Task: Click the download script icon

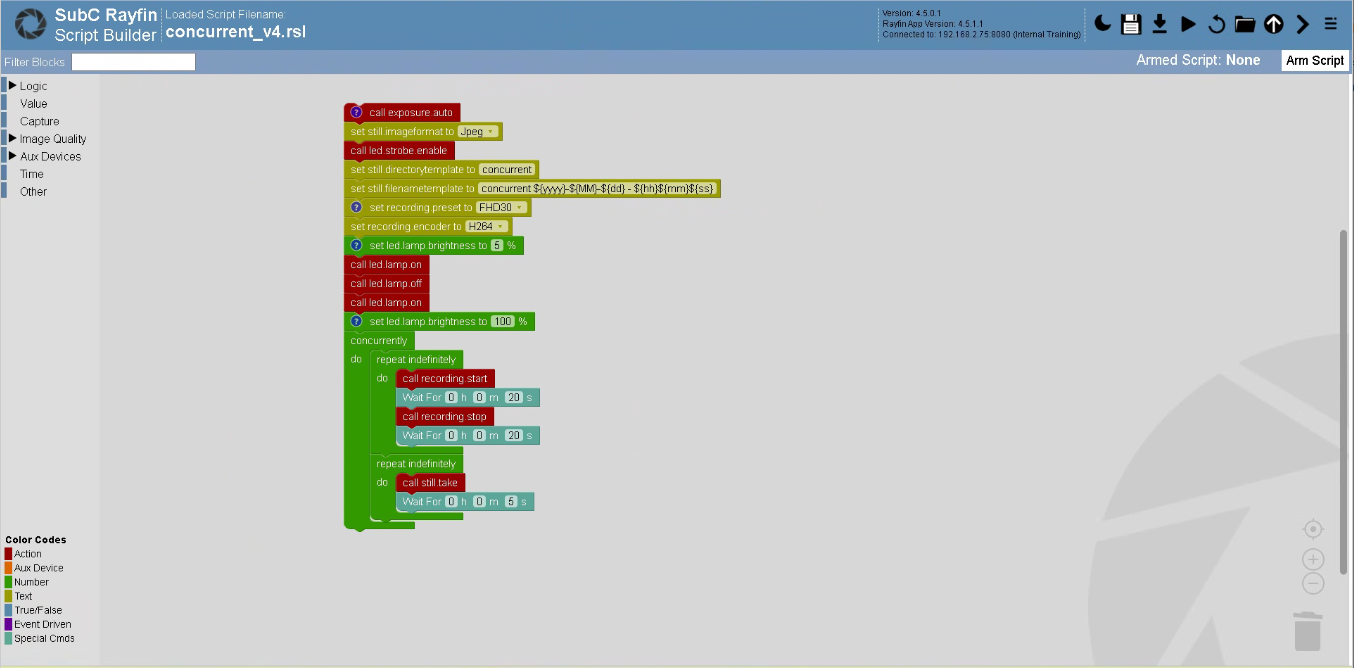Action: pos(1160,24)
